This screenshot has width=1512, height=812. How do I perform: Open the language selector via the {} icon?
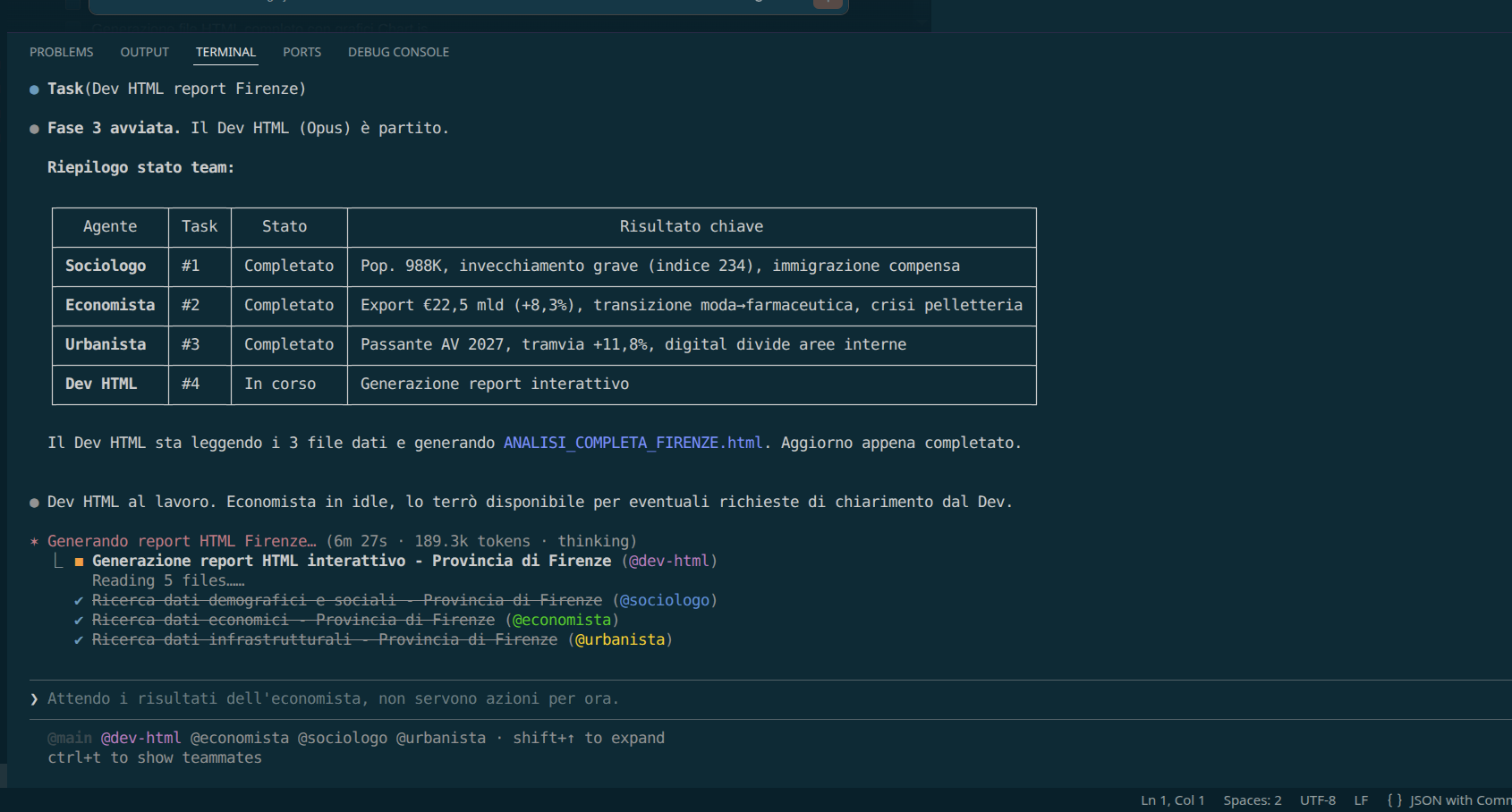(x=1393, y=800)
